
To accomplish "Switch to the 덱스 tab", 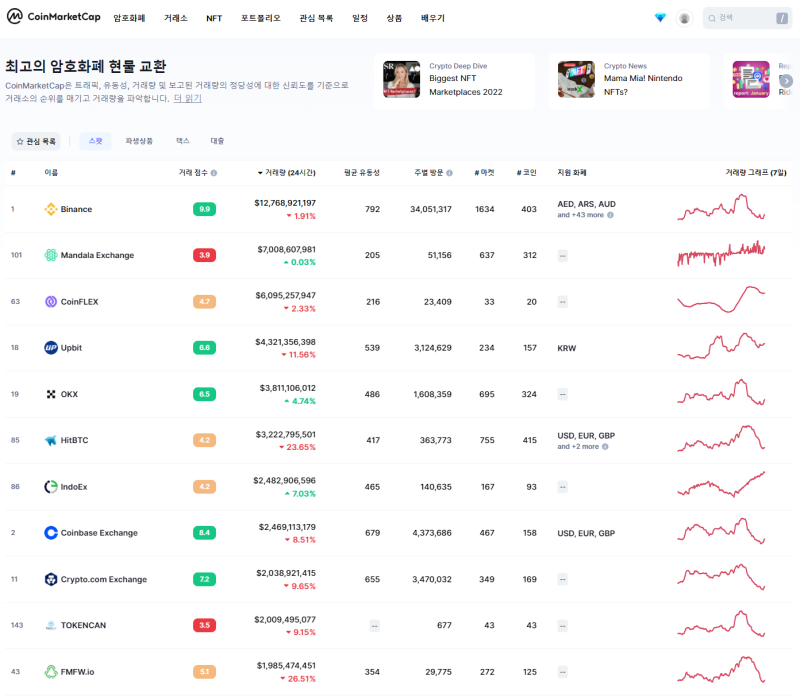I will pos(183,141).
